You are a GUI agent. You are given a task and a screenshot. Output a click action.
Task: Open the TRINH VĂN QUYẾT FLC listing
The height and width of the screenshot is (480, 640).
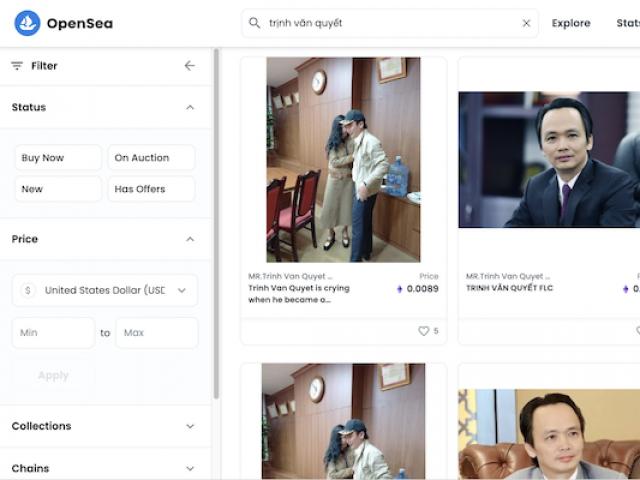click(548, 160)
